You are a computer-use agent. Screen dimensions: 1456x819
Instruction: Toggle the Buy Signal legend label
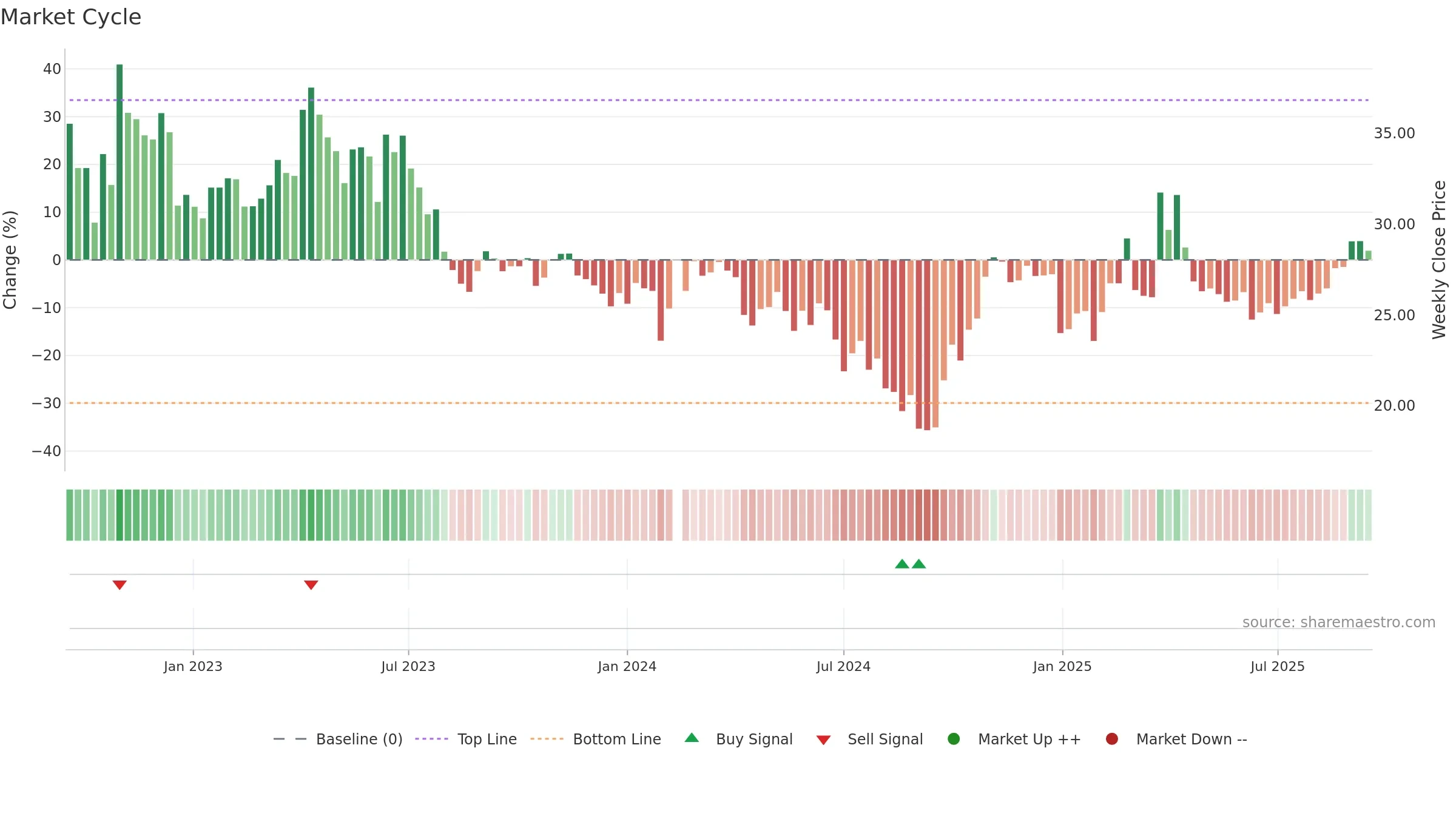pyautogui.click(x=754, y=739)
